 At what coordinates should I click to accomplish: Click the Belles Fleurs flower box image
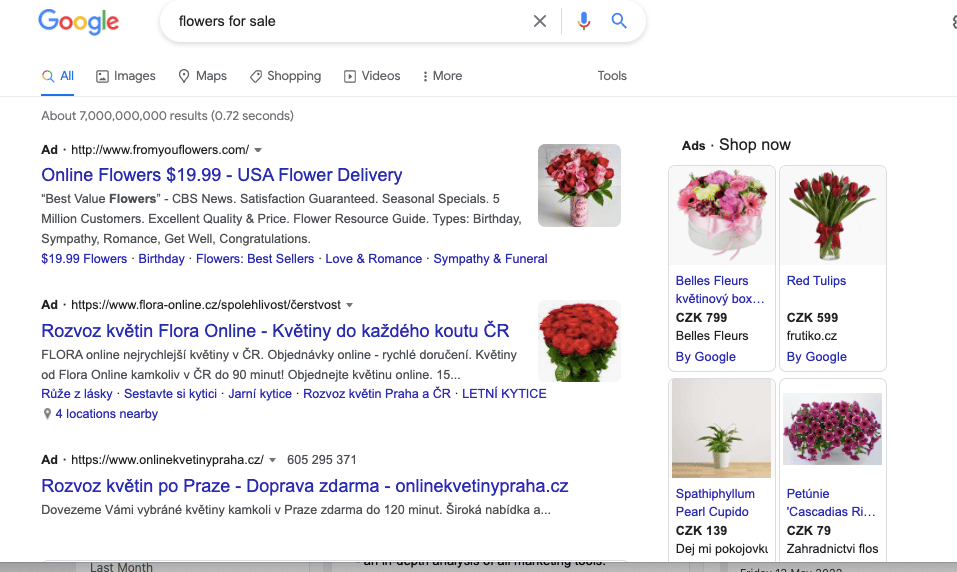click(721, 216)
